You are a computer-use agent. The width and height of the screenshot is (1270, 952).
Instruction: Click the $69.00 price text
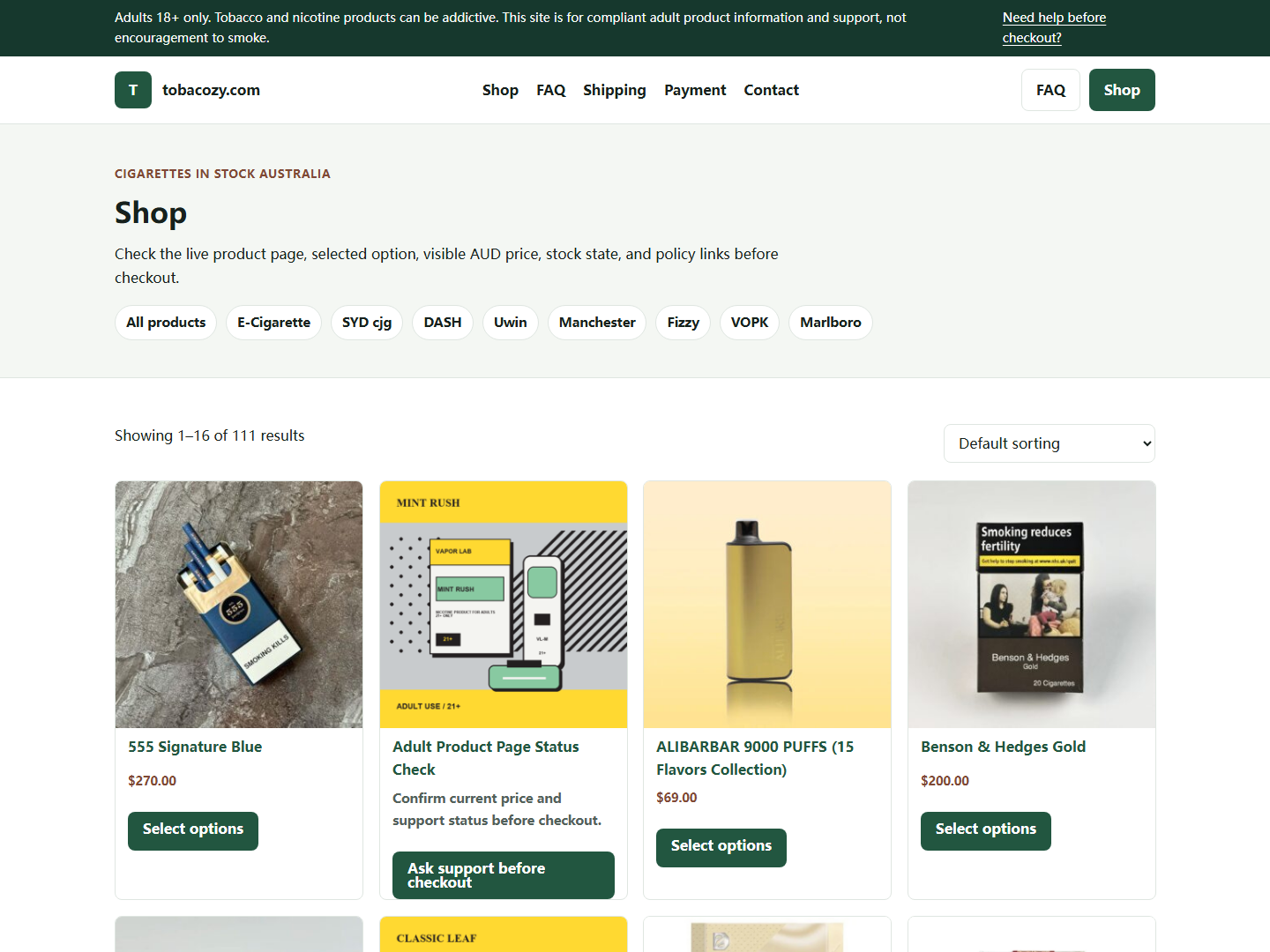point(676,798)
